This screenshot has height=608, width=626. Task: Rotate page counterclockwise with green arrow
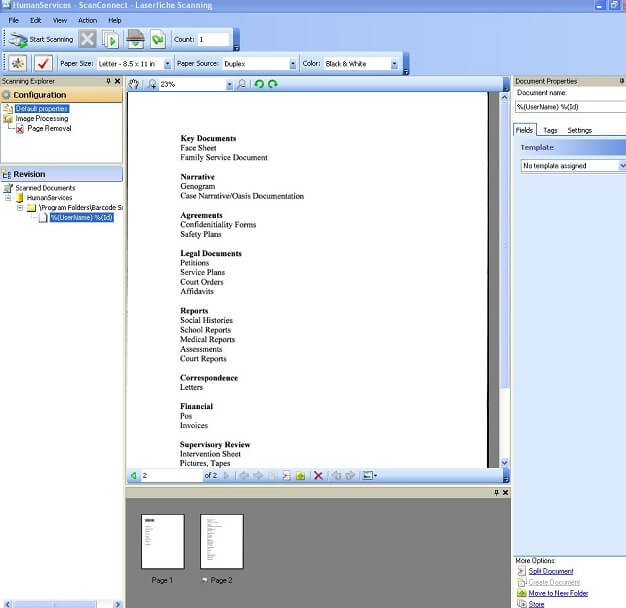coord(259,84)
